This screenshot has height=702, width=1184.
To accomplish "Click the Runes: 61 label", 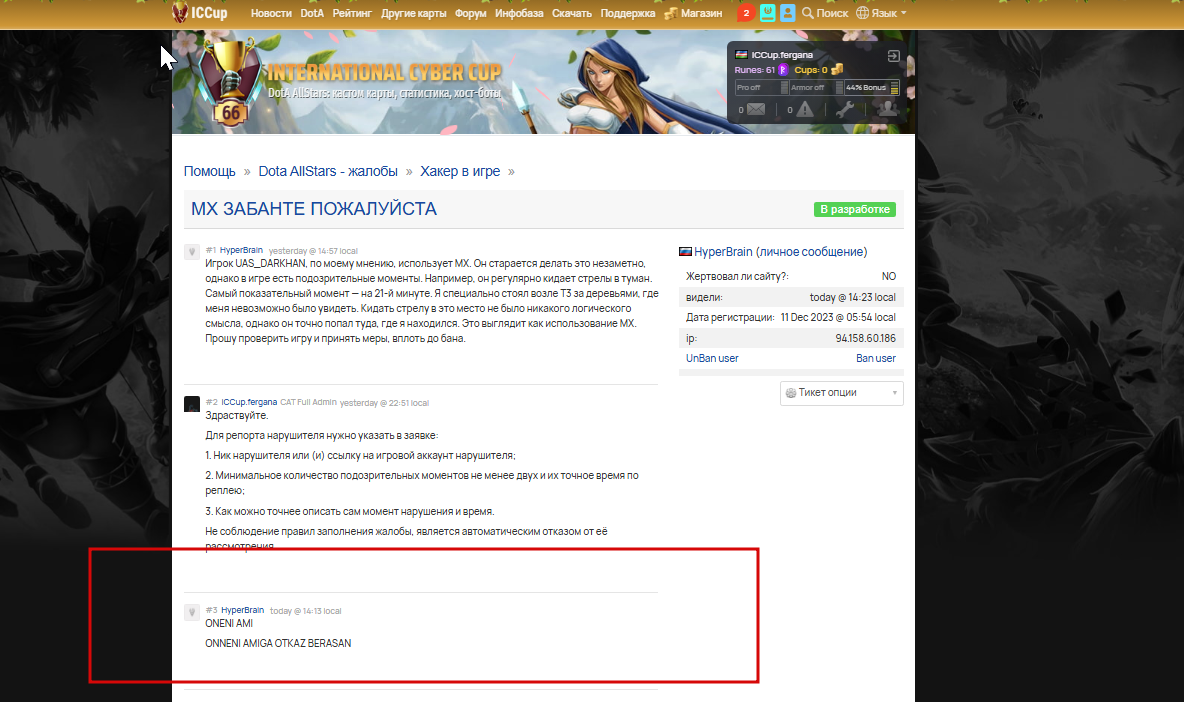I will coord(755,69).
